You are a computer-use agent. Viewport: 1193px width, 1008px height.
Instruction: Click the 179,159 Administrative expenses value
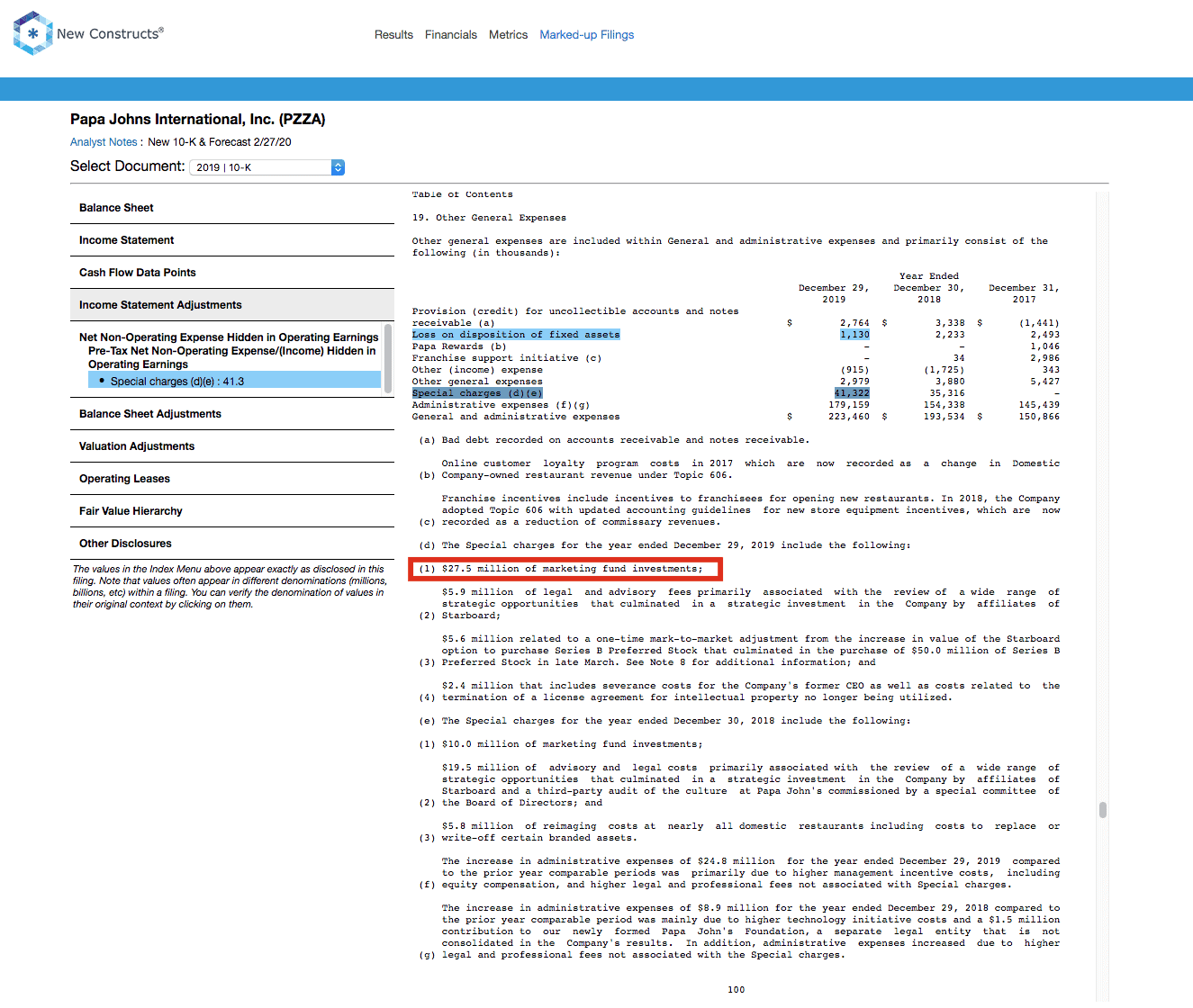849,405
